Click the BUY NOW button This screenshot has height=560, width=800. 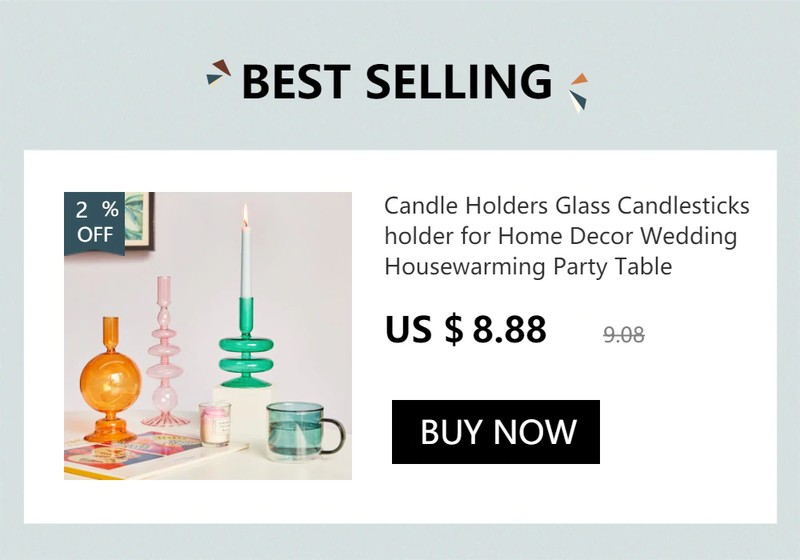coord(495,432)
